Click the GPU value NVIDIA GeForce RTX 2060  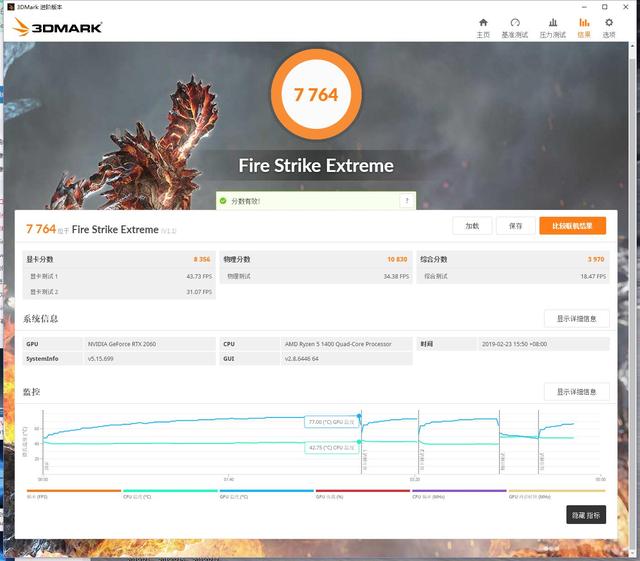tap(122, 344)
